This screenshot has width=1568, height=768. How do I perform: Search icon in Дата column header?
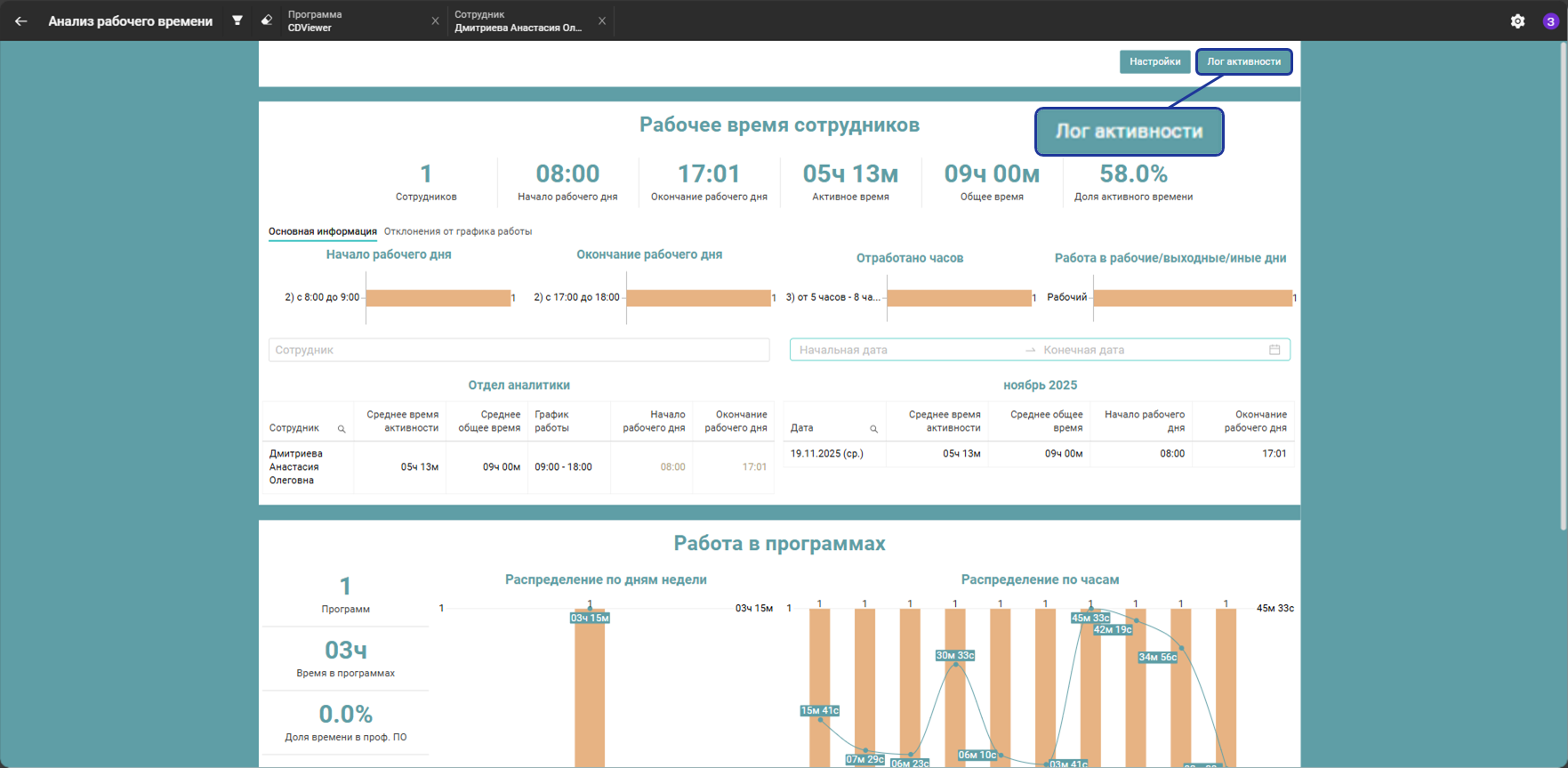point(873,429)
